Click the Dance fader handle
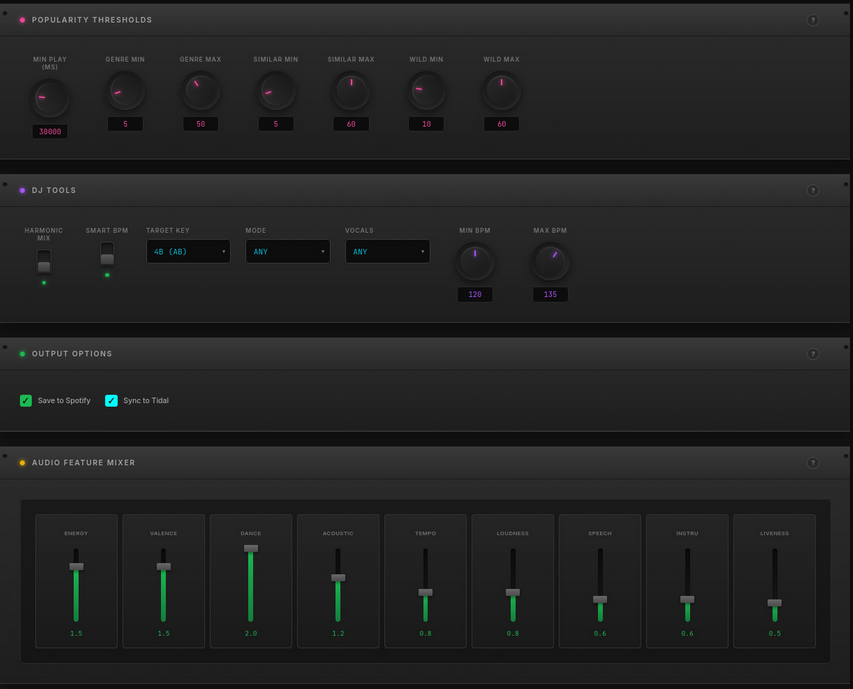 click(x=251, y=548)
